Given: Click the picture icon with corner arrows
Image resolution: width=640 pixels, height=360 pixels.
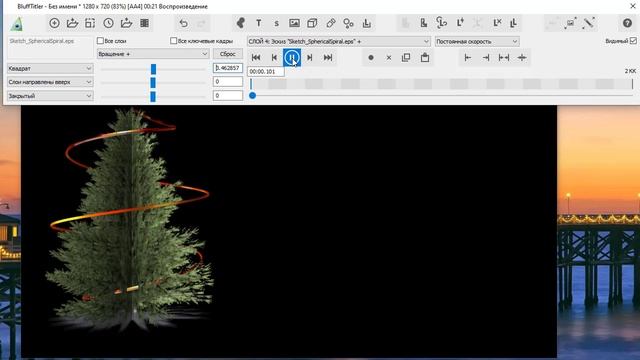Looking at the screenshot, I should coord(570,23).
